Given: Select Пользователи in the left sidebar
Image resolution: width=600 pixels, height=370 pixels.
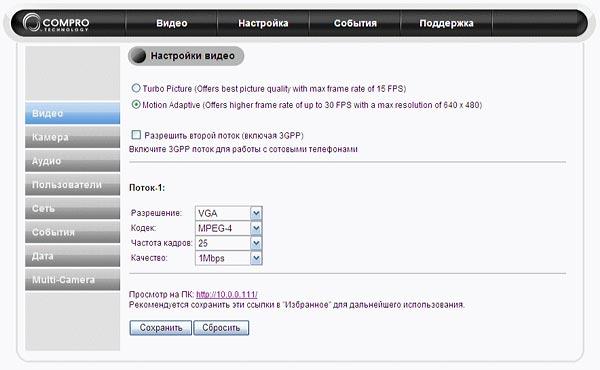Looking at the screenshot, I should point(72,184).
